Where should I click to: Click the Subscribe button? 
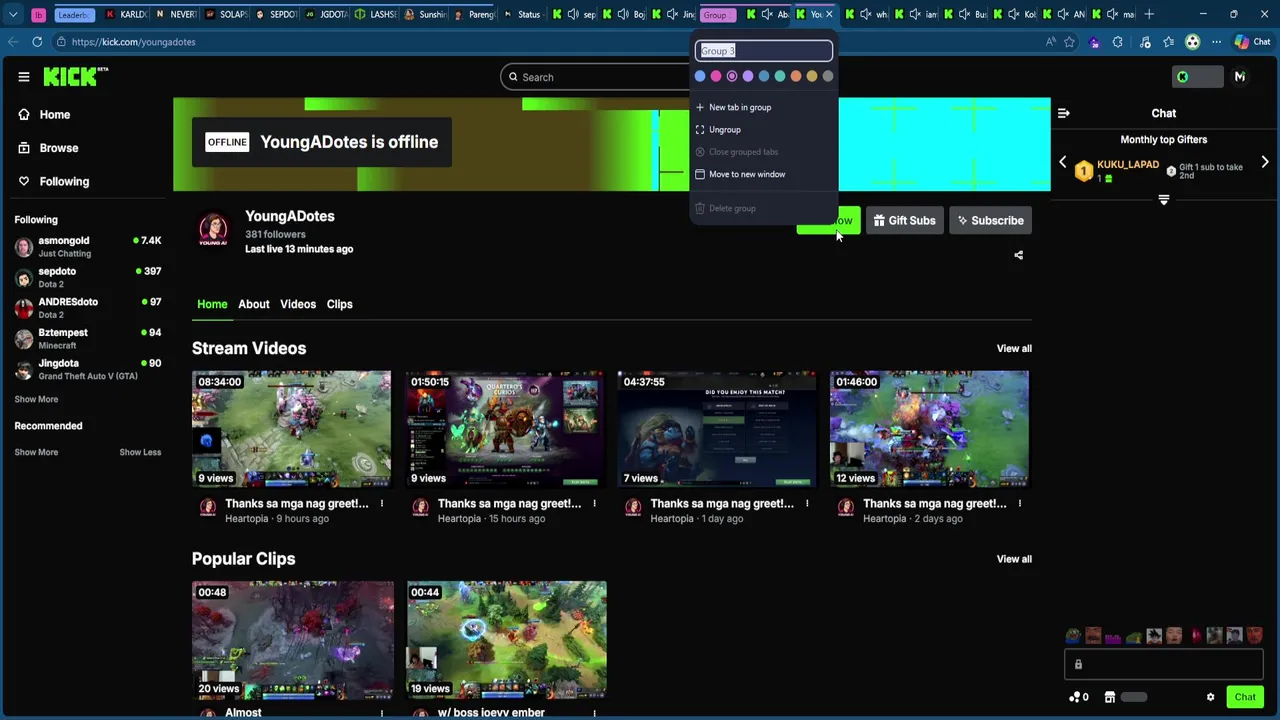(990, 221)
